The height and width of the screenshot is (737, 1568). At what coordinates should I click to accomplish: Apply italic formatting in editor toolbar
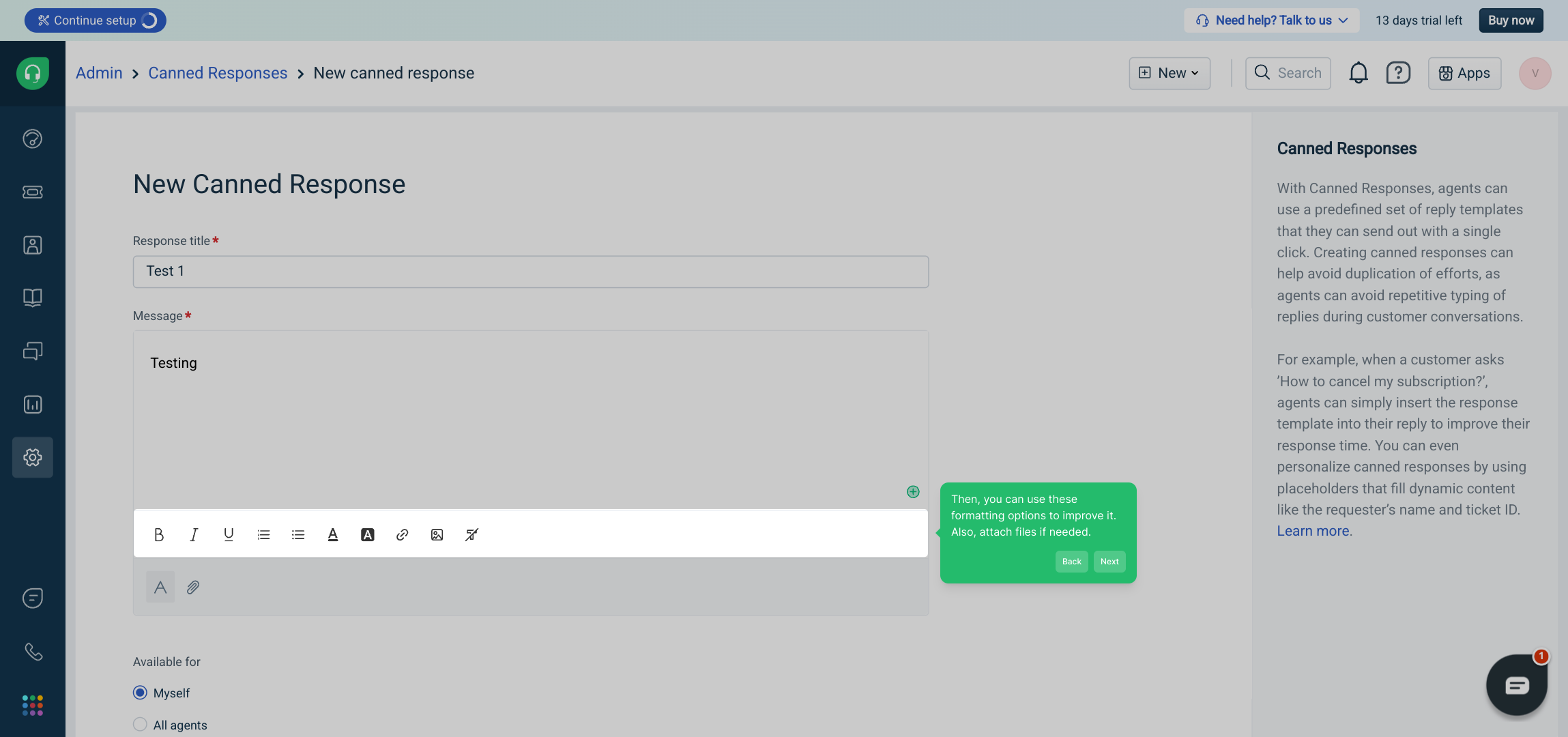point(194,535)
